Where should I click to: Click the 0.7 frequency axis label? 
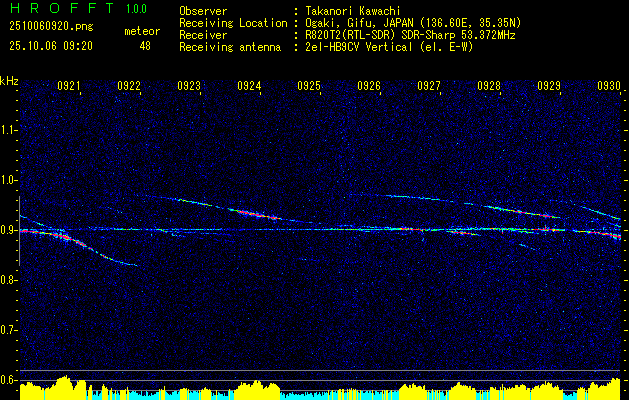click(9, 329)
